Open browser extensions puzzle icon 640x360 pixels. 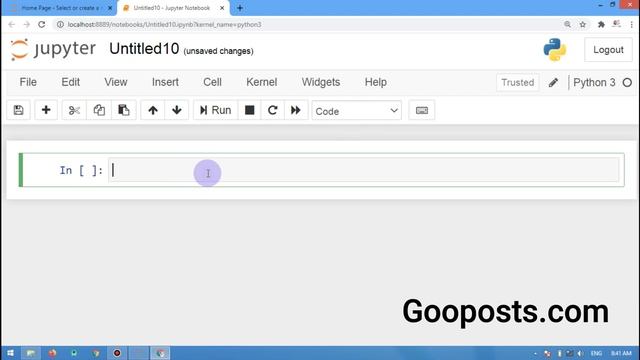coord(601,24)
